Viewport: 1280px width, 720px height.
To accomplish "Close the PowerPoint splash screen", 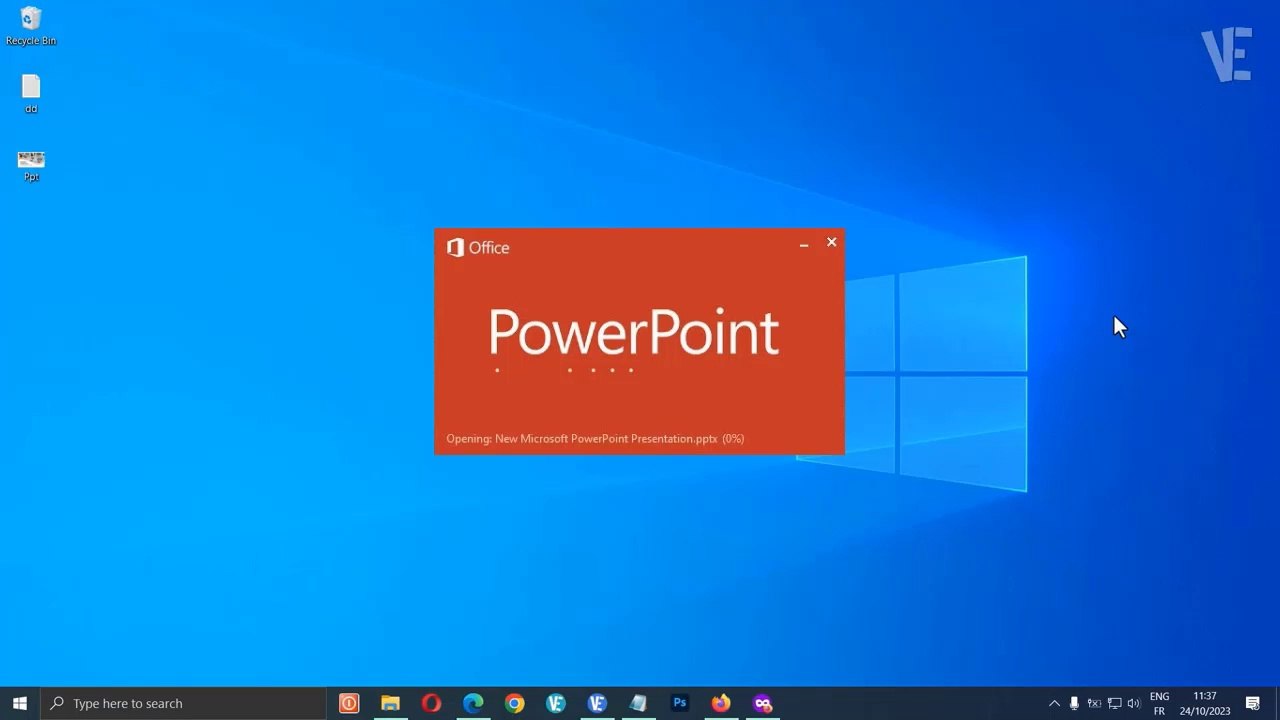I will coord(831,242).
